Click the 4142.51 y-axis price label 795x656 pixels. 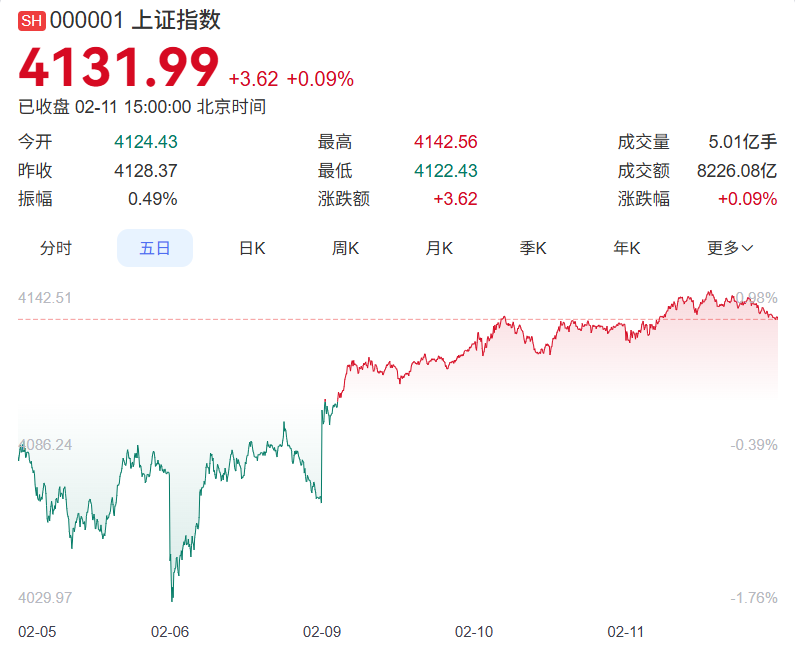pyautogui.click(x=46, y=298)
